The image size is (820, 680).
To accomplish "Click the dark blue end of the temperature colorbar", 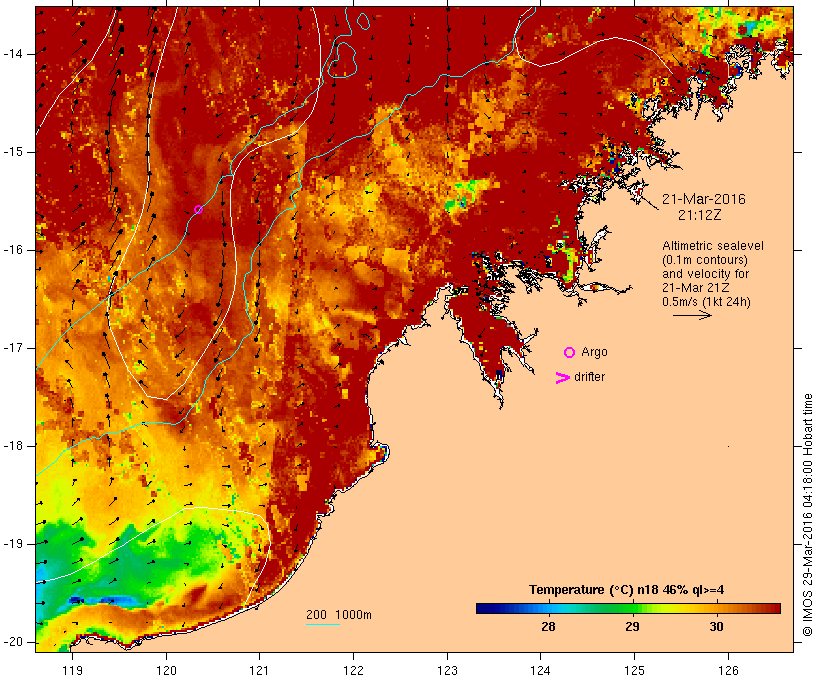I will point(486,608).
